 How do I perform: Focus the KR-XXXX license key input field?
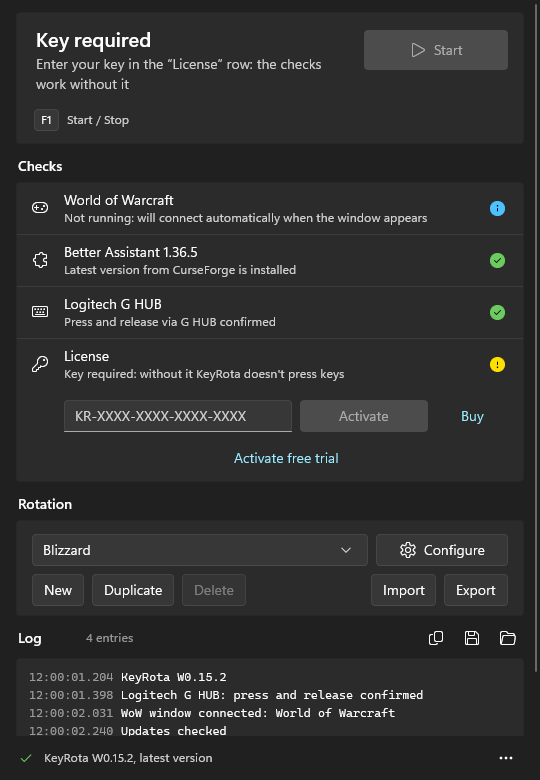178,416
